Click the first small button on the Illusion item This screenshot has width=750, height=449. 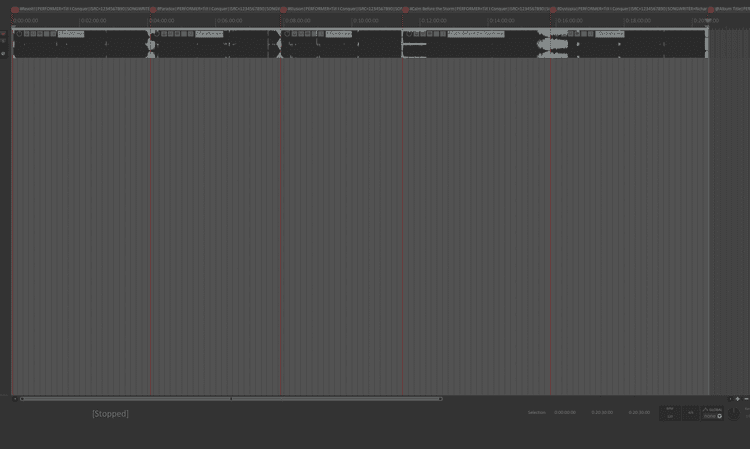point(295,34)
